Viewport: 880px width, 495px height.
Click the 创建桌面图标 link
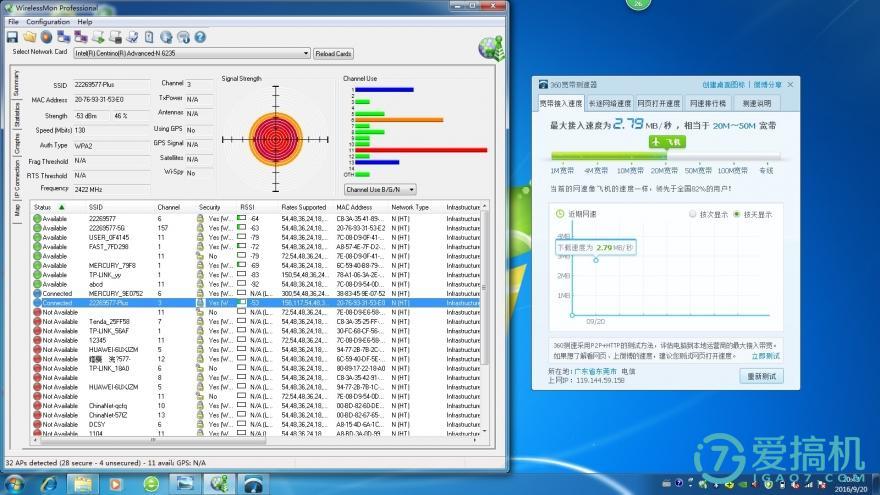(723, 85)
